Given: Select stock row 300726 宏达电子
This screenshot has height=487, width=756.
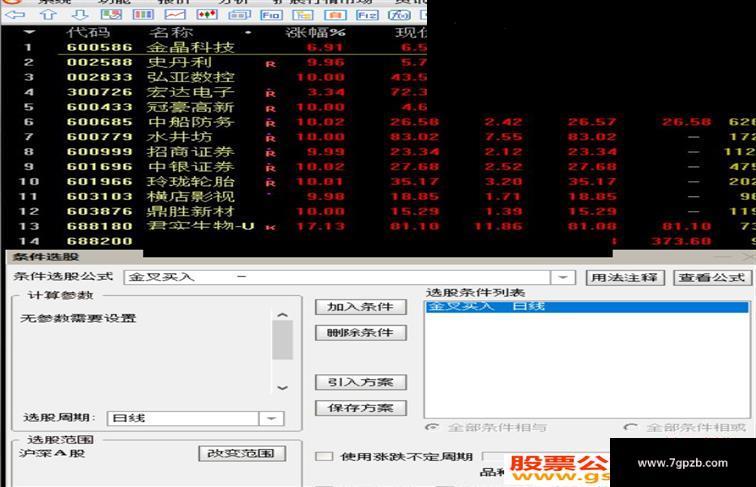Looking at the screenshot, I should (x=213, y=92).
